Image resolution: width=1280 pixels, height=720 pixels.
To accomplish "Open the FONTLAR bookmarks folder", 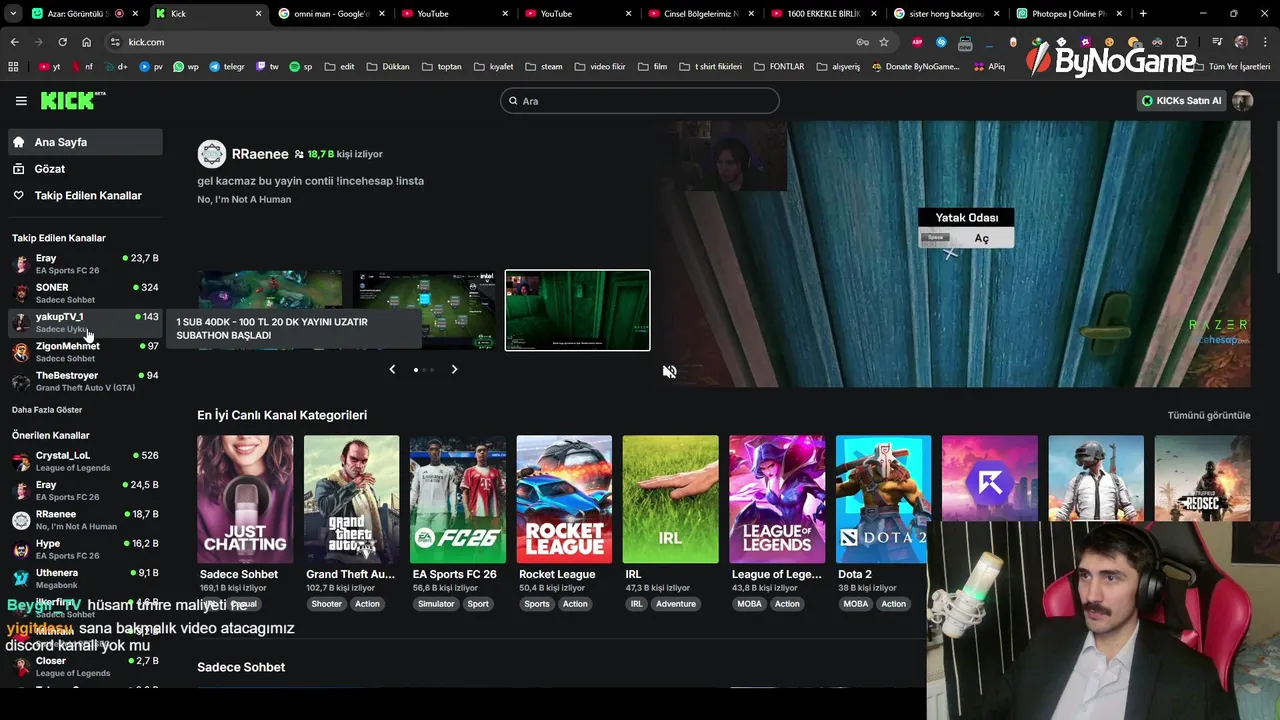I will coord(778,67).
